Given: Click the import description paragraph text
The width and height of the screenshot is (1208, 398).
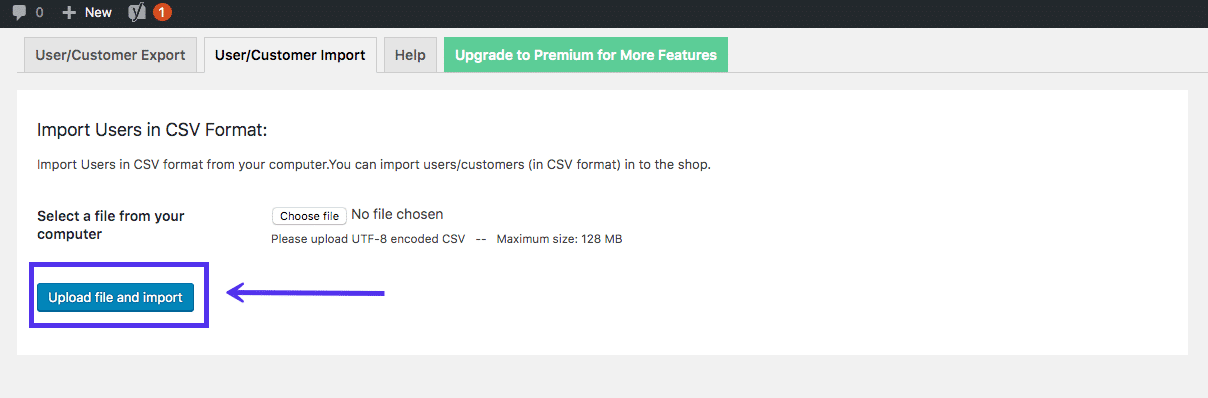Looking at the screenshot, I should pyautogui.click(x=374, y=165).
